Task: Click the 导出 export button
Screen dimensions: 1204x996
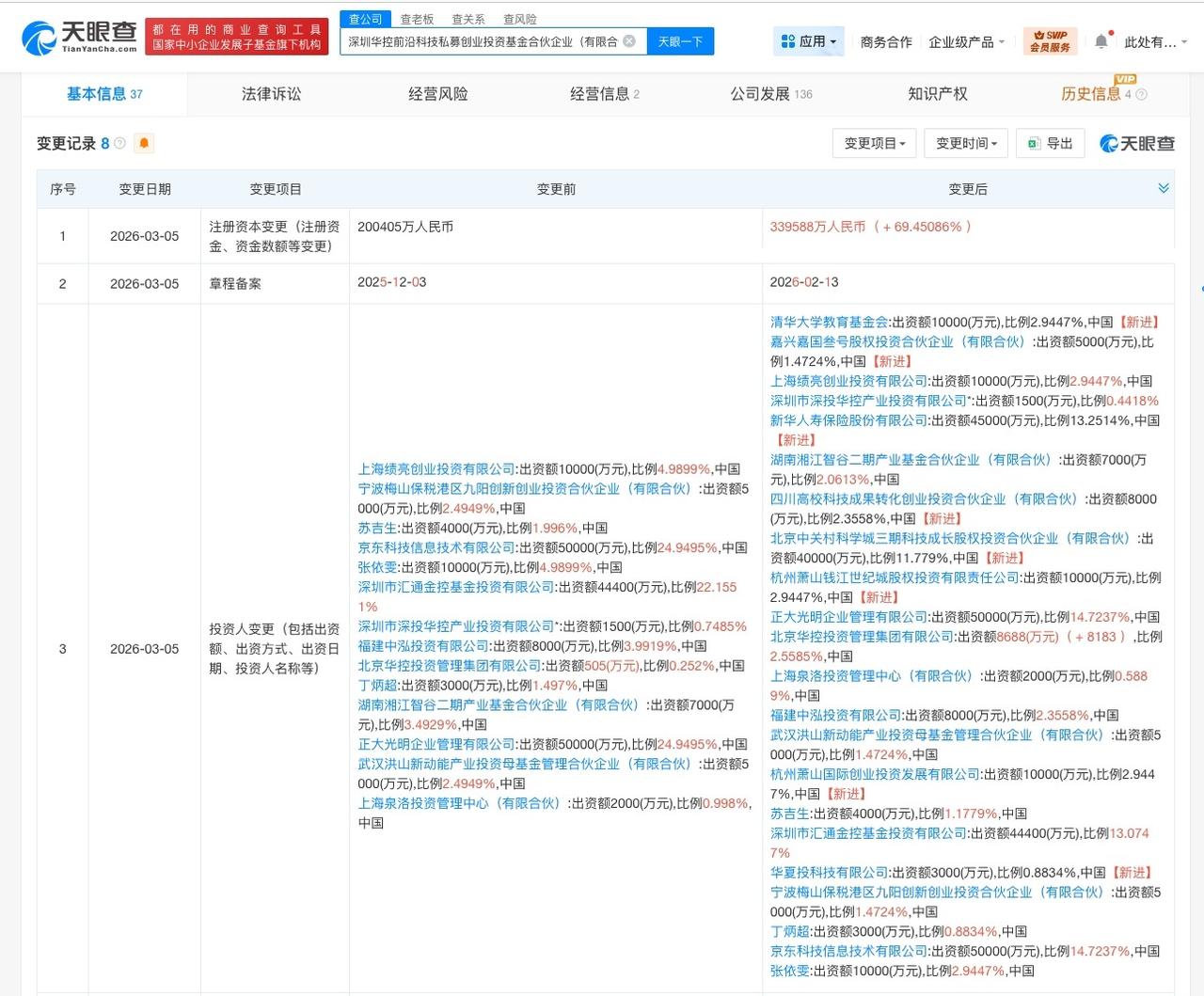Action: pos(1051,143)
